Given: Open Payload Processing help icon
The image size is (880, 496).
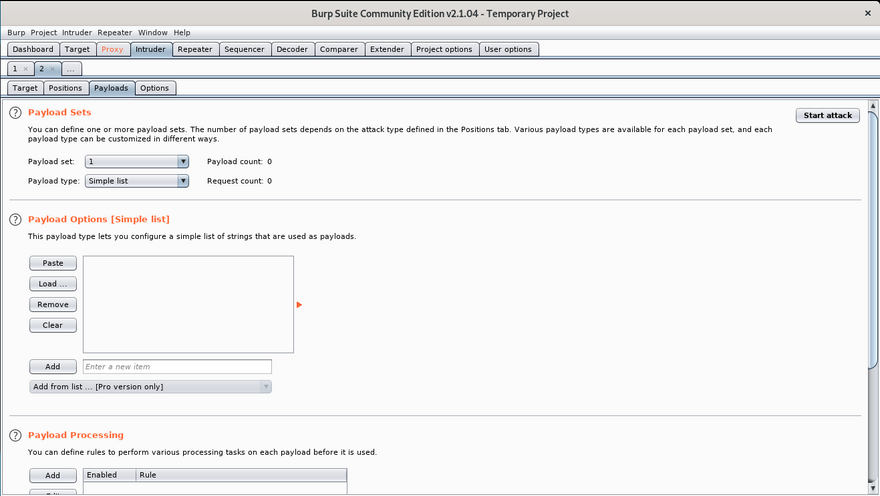Looking at the screenshot, I should (15, 435).
